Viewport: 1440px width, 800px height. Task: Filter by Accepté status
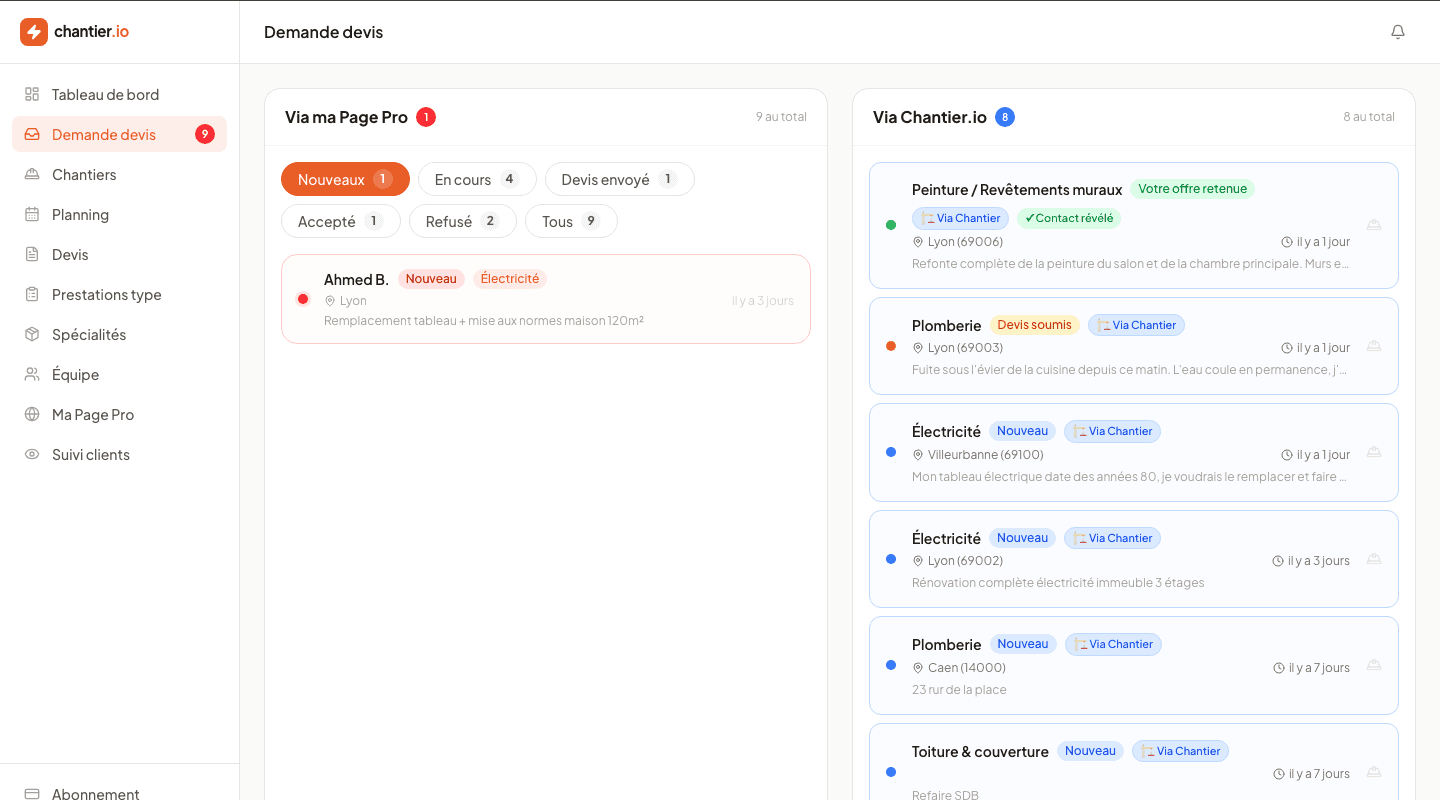tap(341, 221)
